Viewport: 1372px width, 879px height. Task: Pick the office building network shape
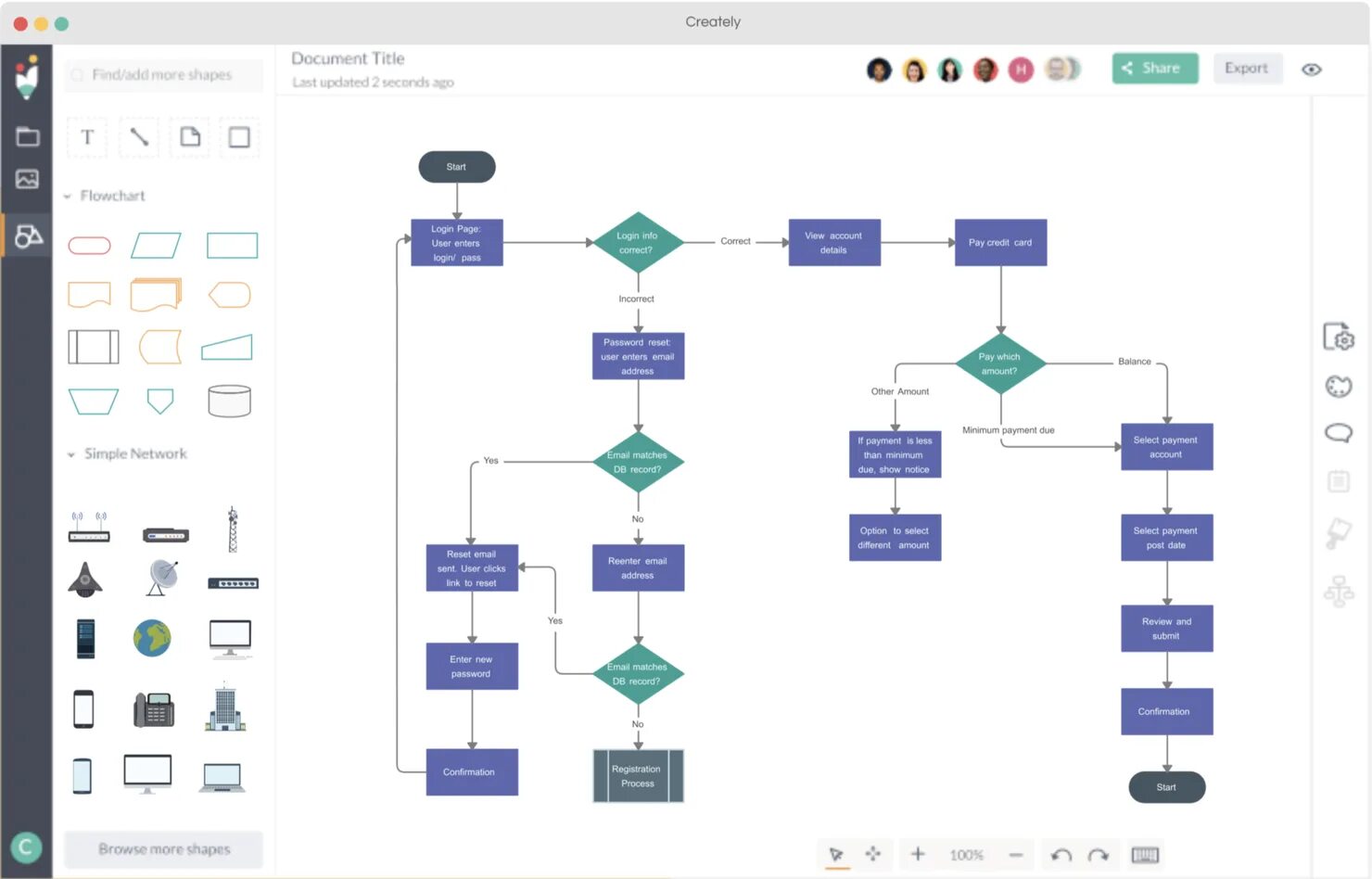click(225, 708)
